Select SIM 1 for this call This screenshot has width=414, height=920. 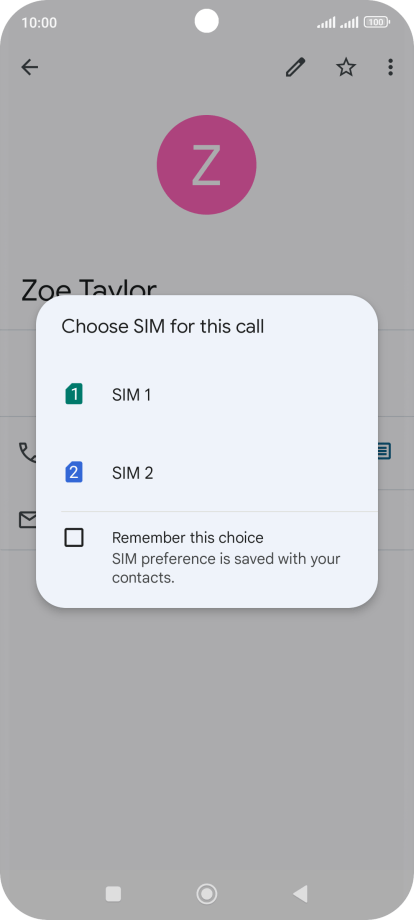point(207,395)
